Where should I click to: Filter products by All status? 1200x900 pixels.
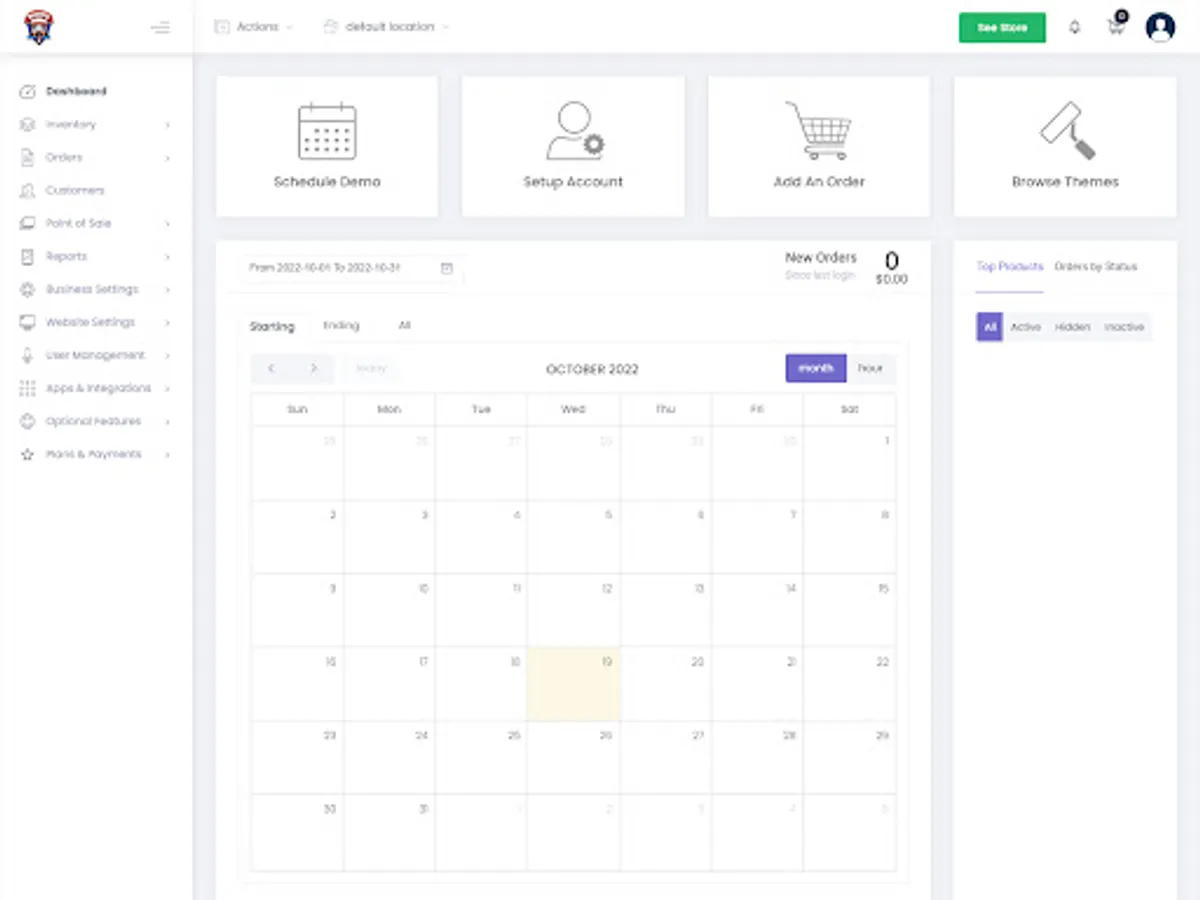989,327
